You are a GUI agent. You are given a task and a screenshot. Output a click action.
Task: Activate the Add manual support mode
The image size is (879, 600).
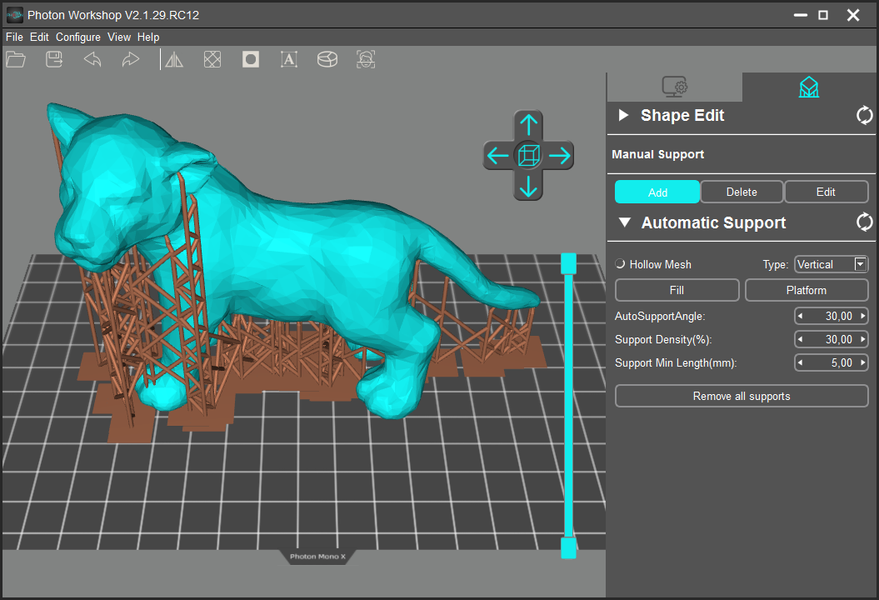coord(657,192)
